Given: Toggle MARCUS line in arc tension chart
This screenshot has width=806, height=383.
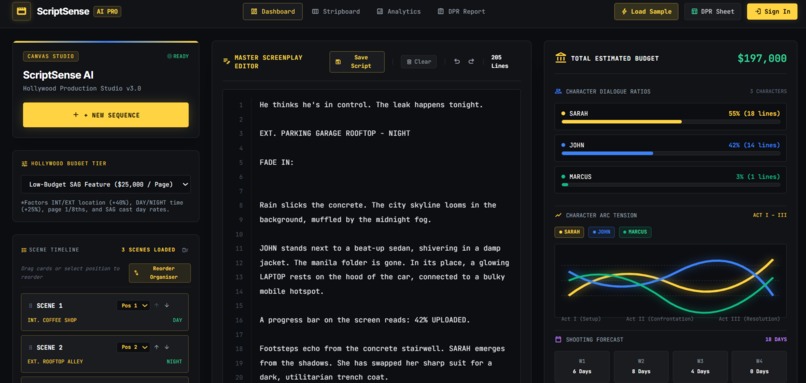Looking at the screenshot, I should [635, 232].
